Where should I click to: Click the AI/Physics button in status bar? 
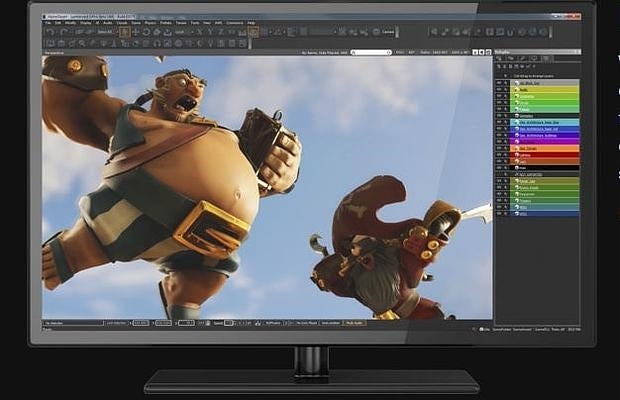tap(273, 323)
